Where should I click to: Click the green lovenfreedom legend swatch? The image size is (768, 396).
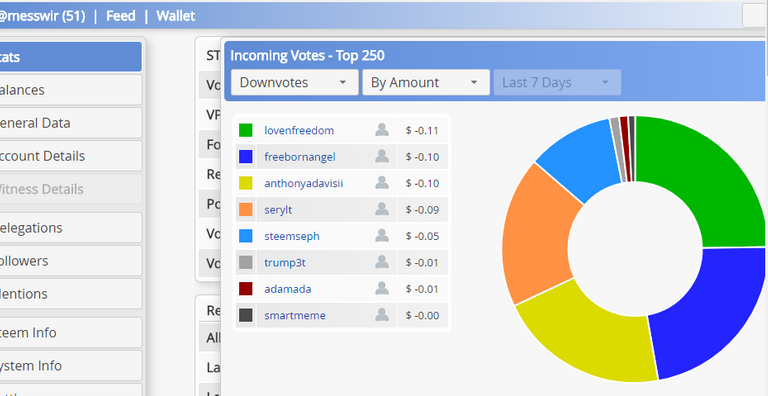[245, 130]
